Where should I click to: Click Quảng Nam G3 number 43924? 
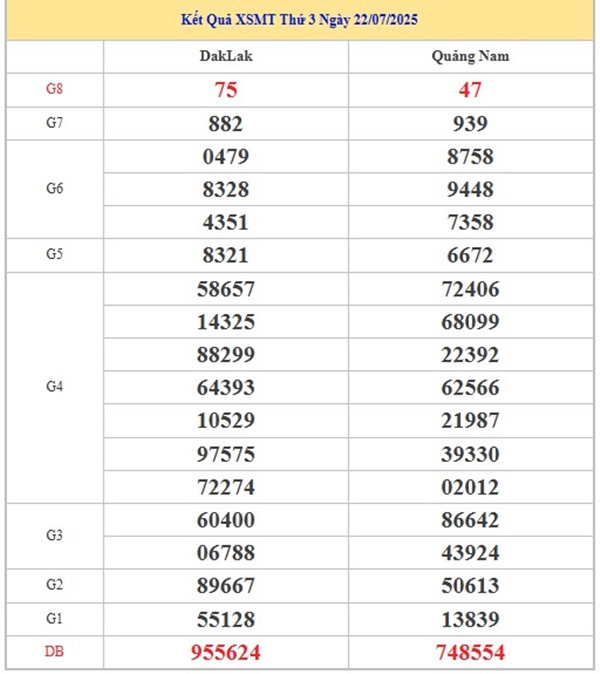(x=471, y=552)
